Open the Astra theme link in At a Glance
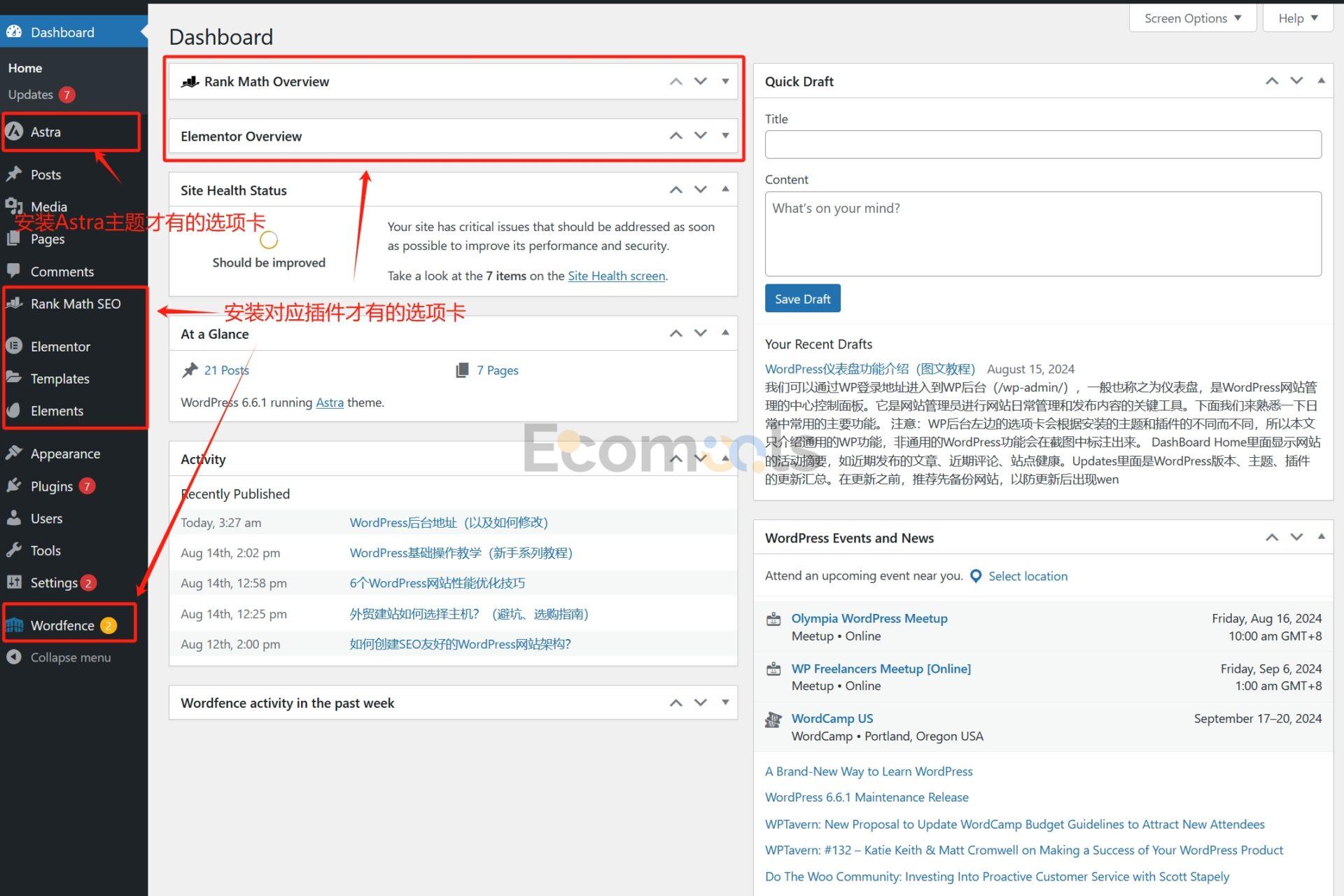The image size is (1344, 896). [x=329, y=402]
